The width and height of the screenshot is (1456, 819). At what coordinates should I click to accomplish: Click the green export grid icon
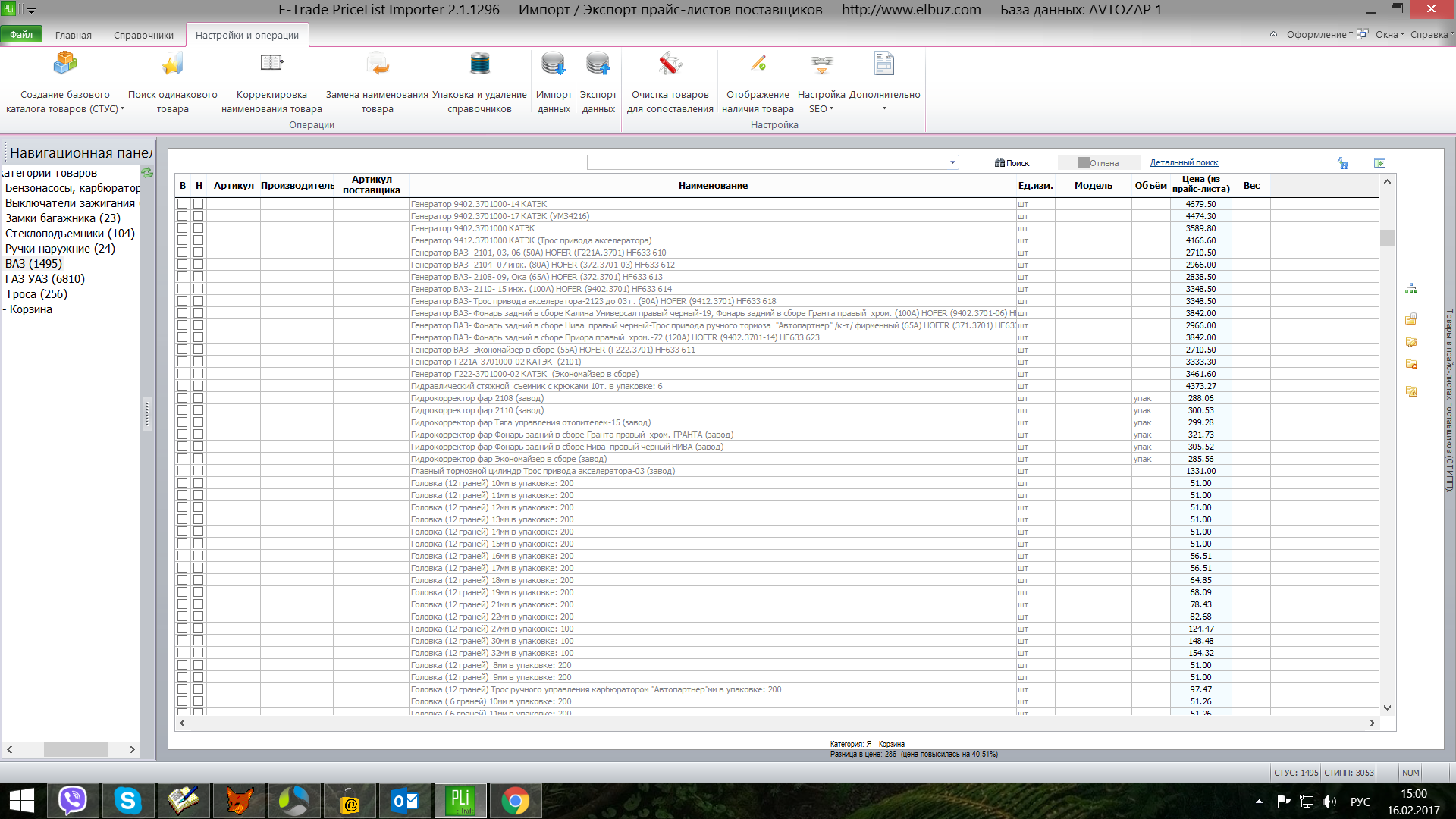pyautogui.click(x=1379, y=163)
